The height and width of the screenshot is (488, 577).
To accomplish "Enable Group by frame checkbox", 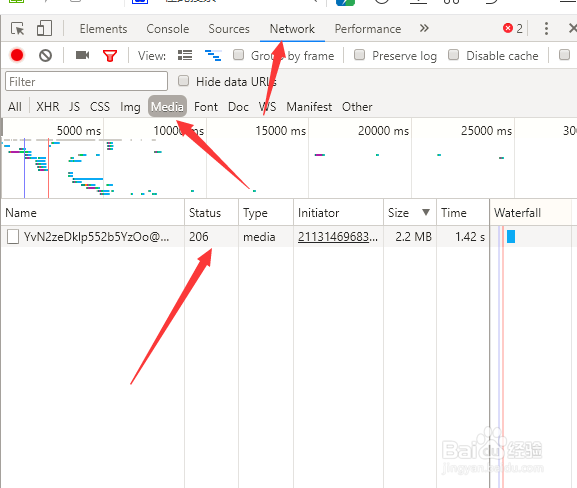I will 238,55.
